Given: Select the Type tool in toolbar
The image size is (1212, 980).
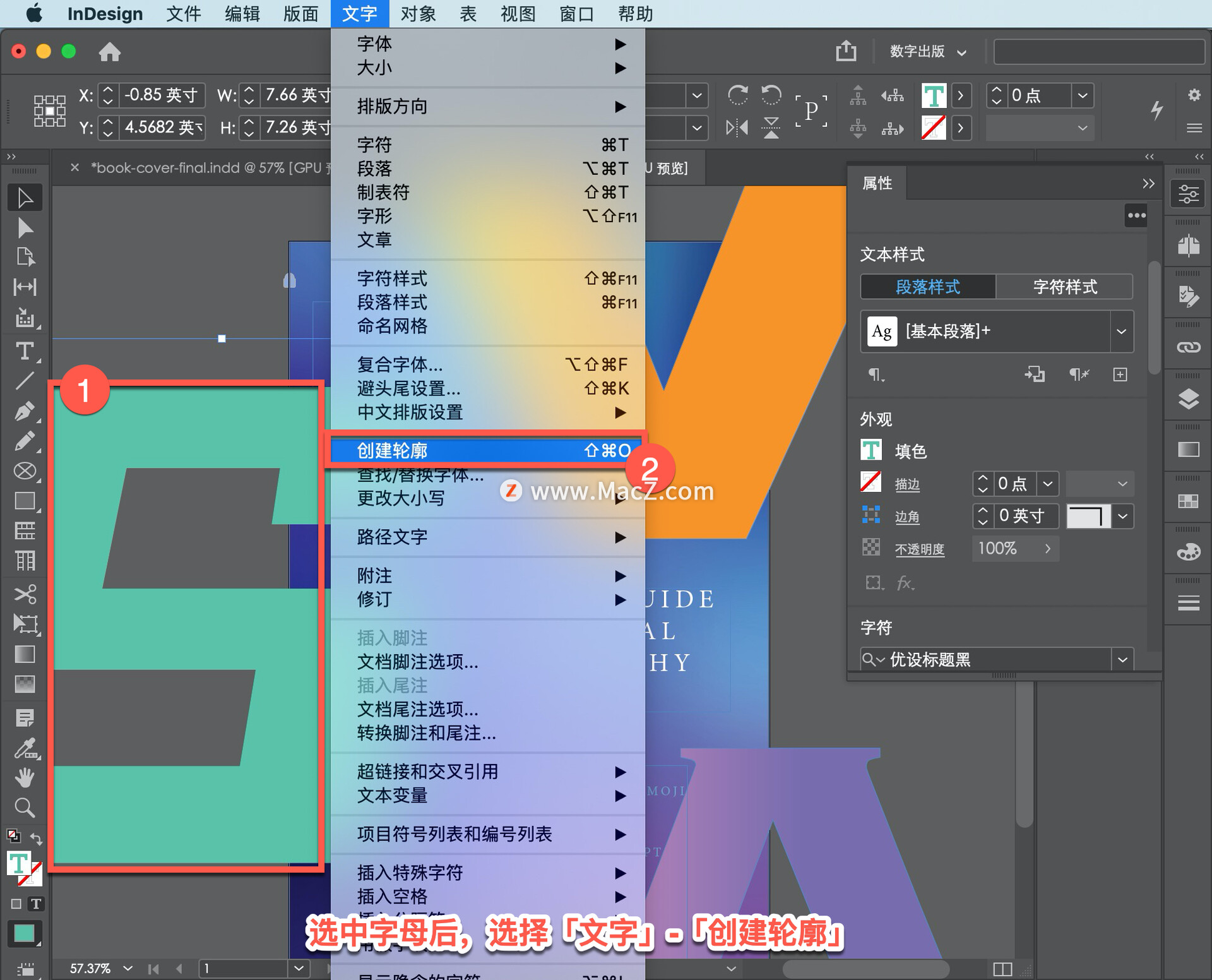Looking at the screenshot, I should [25, 351].
